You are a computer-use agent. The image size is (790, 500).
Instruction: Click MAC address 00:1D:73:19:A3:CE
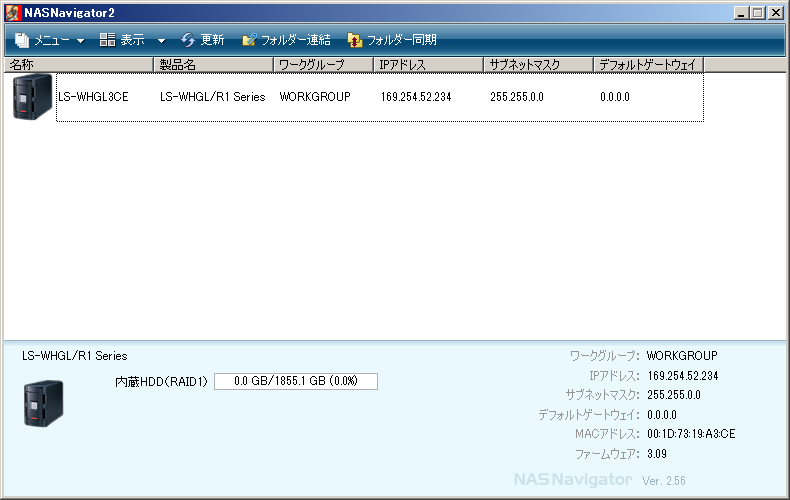click(x=691, y=434)
